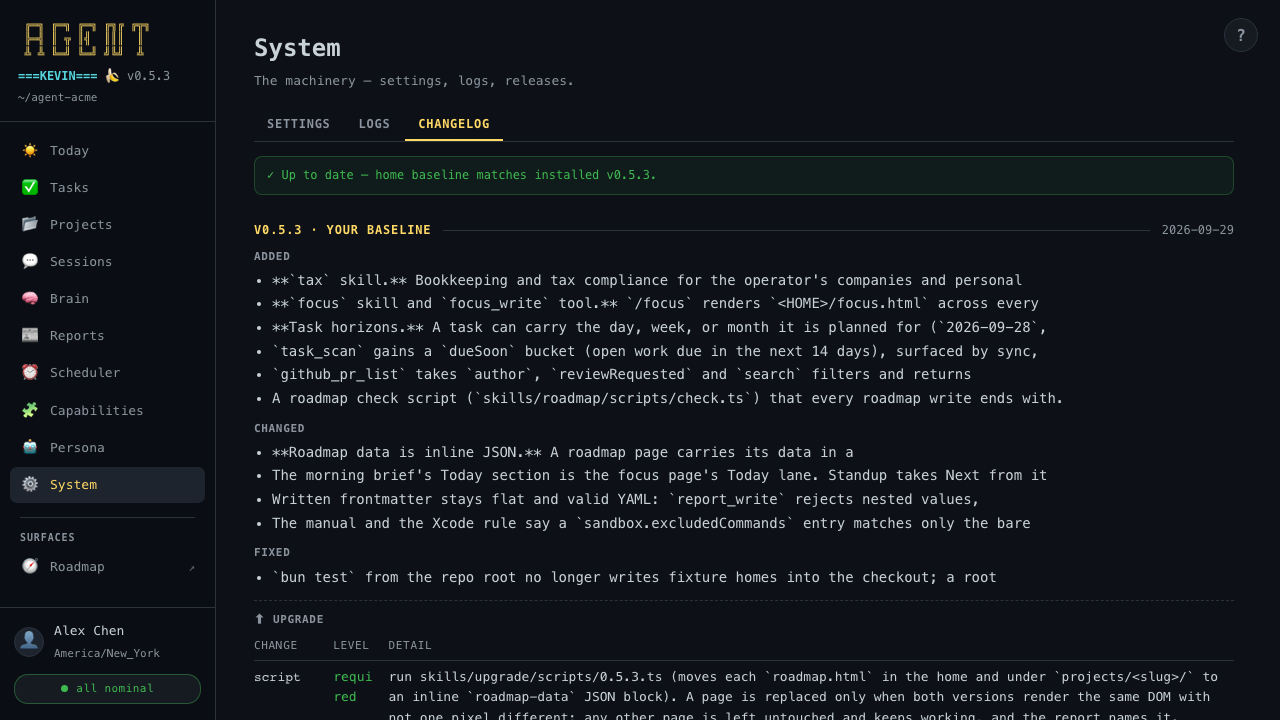Click the ~/agent-acme path text
This screenshot has width=1280, height=720.
click(x=57, y=97)
